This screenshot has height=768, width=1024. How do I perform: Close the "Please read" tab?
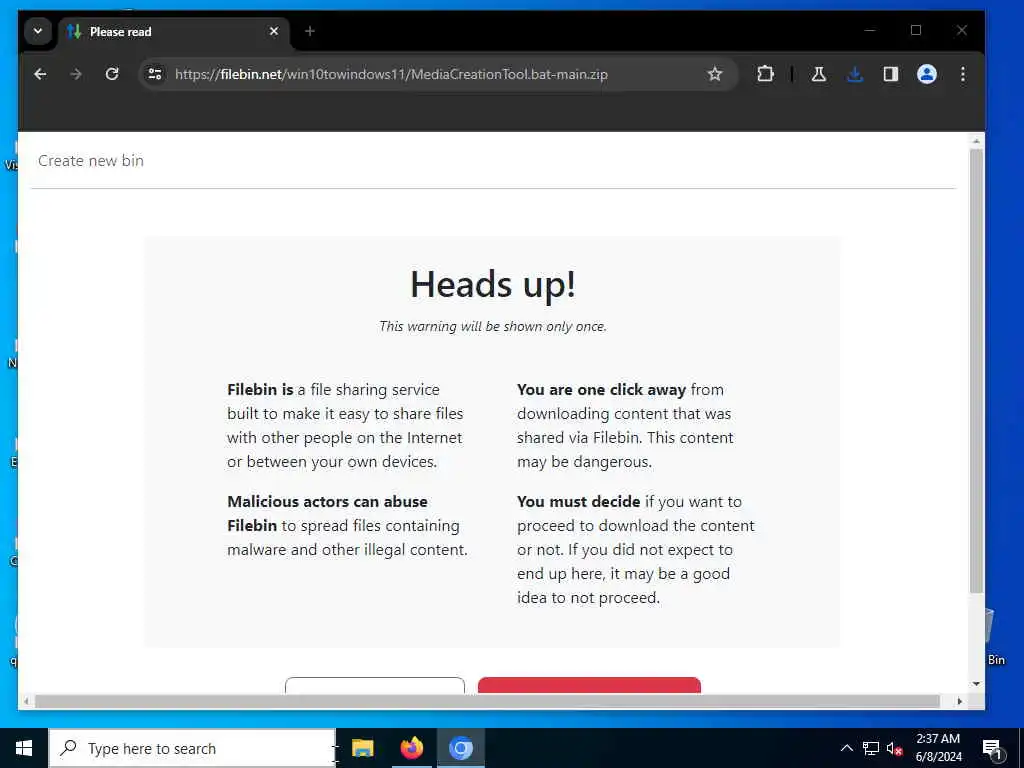pyautogui.click(x=274, y=31)
